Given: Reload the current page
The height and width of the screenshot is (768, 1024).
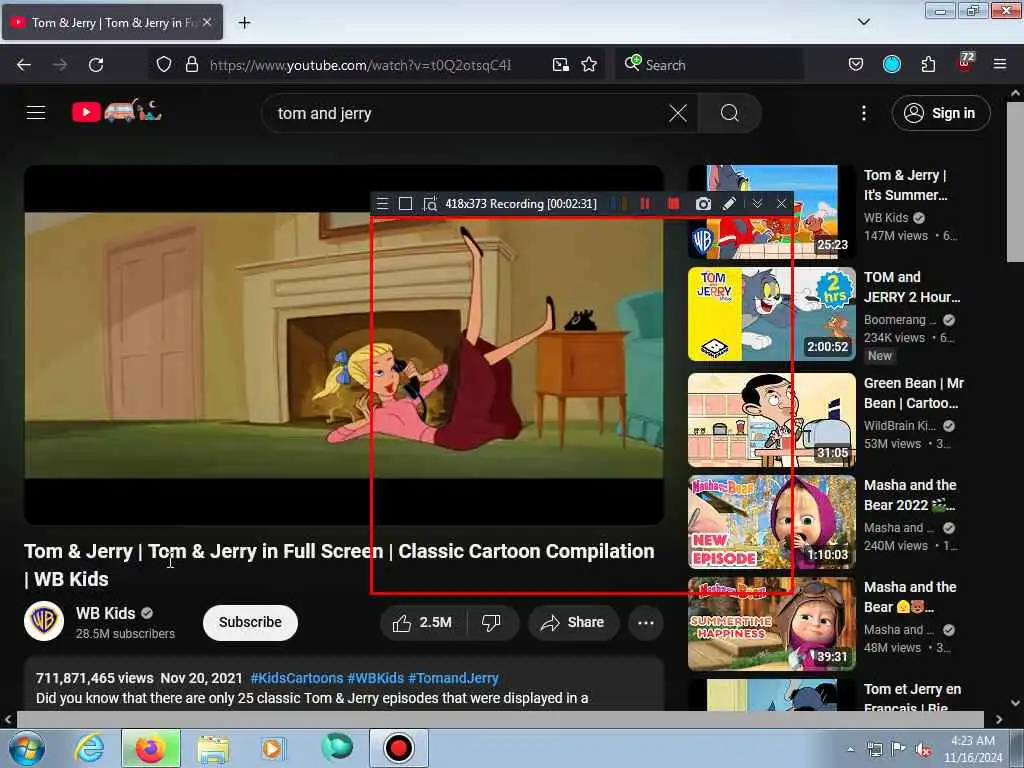Looking at the screenshot, I should 96,65.
